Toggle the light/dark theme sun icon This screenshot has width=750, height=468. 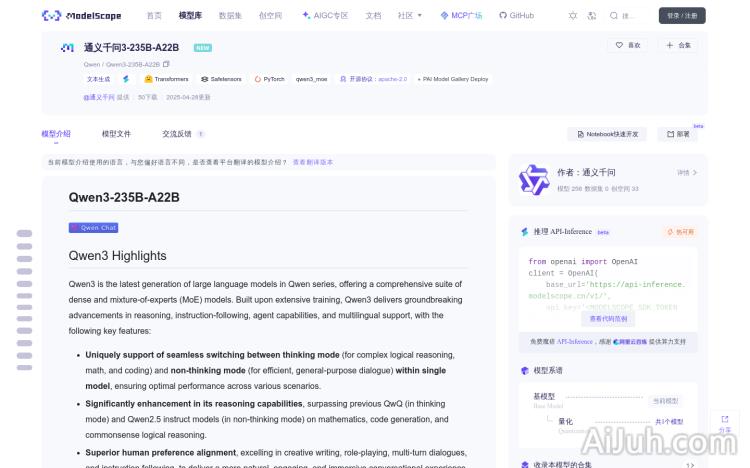point(573,16)
